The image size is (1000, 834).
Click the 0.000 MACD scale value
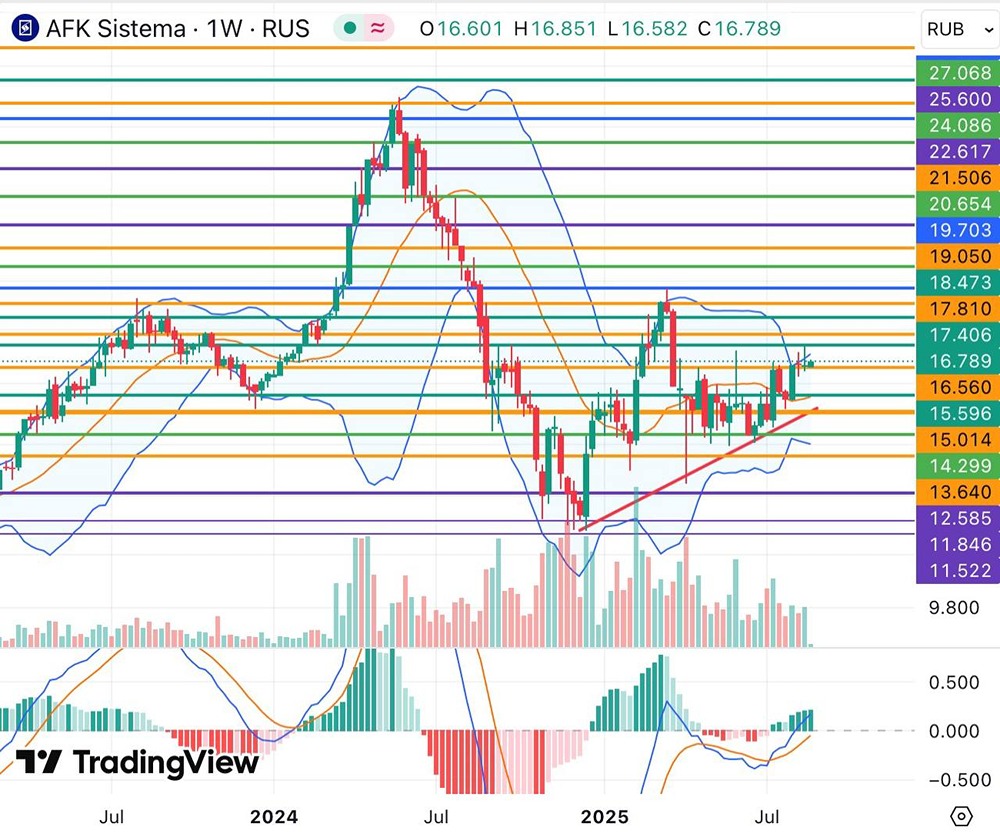954,731
